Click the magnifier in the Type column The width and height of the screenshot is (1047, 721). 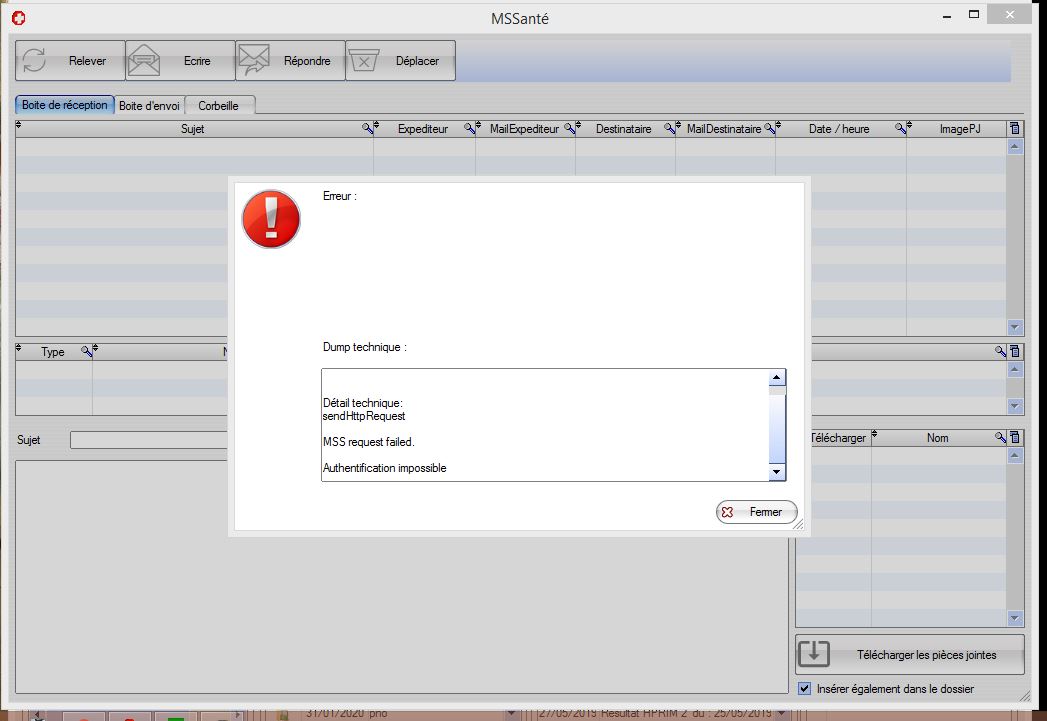click(x=86, y=351)
